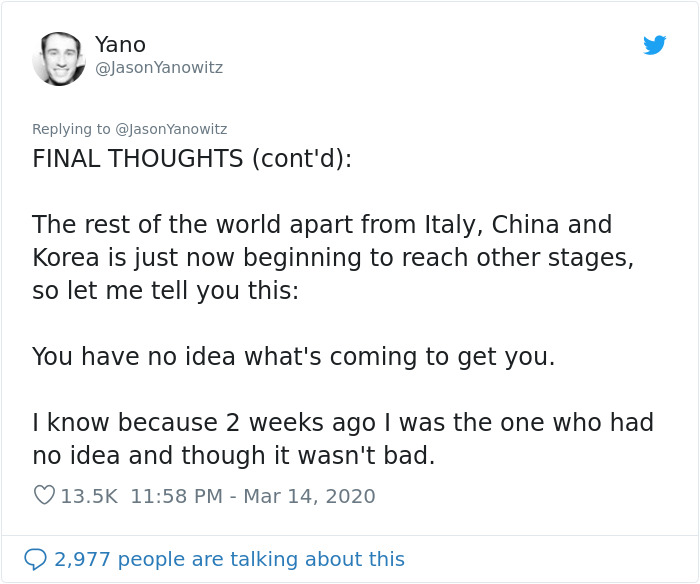700x584 pixels.
Task: Click the line starting "Korea is just now"
Action: [x=333, y=257]
